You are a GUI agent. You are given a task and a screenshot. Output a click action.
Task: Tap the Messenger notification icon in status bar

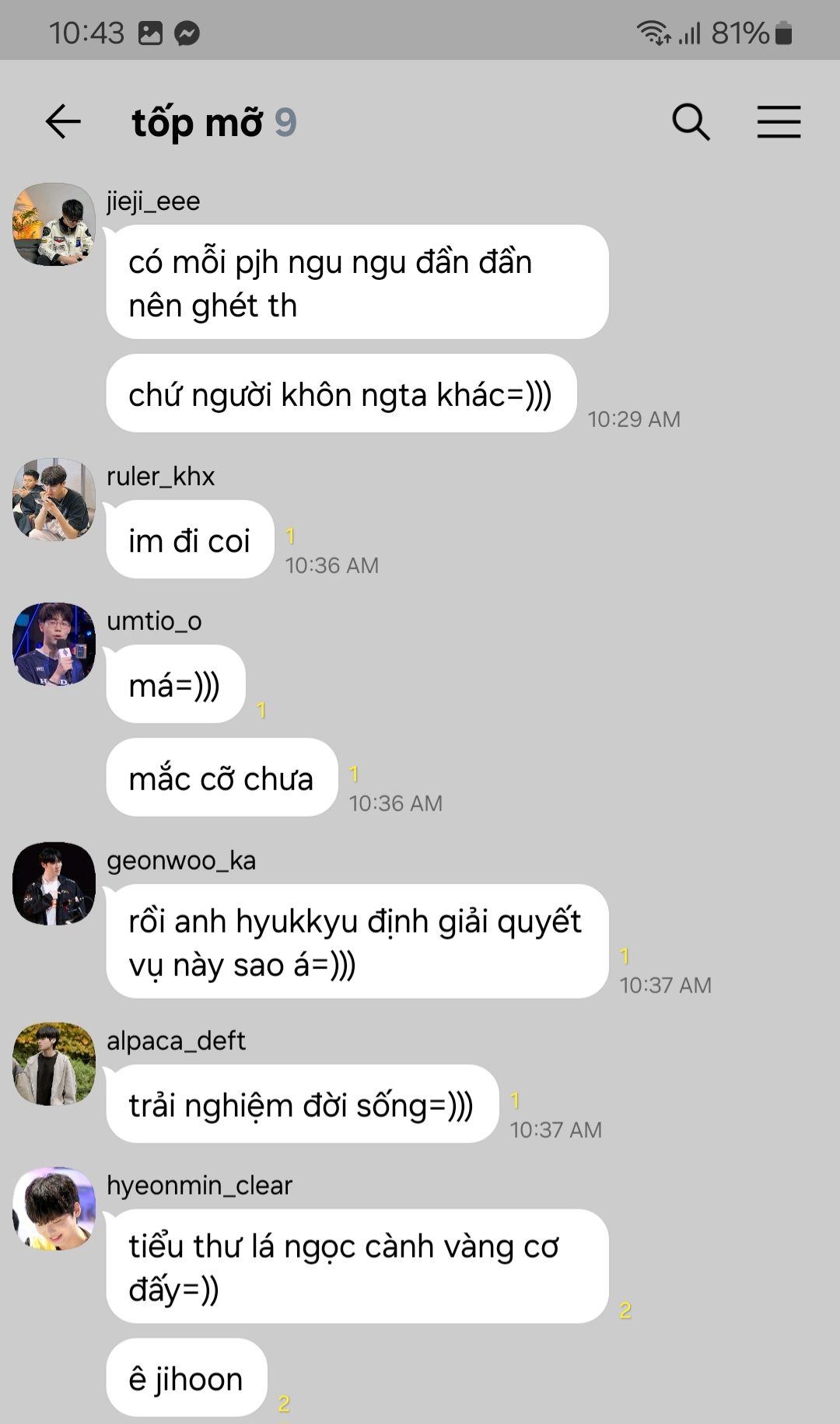[x=187, y=33]
